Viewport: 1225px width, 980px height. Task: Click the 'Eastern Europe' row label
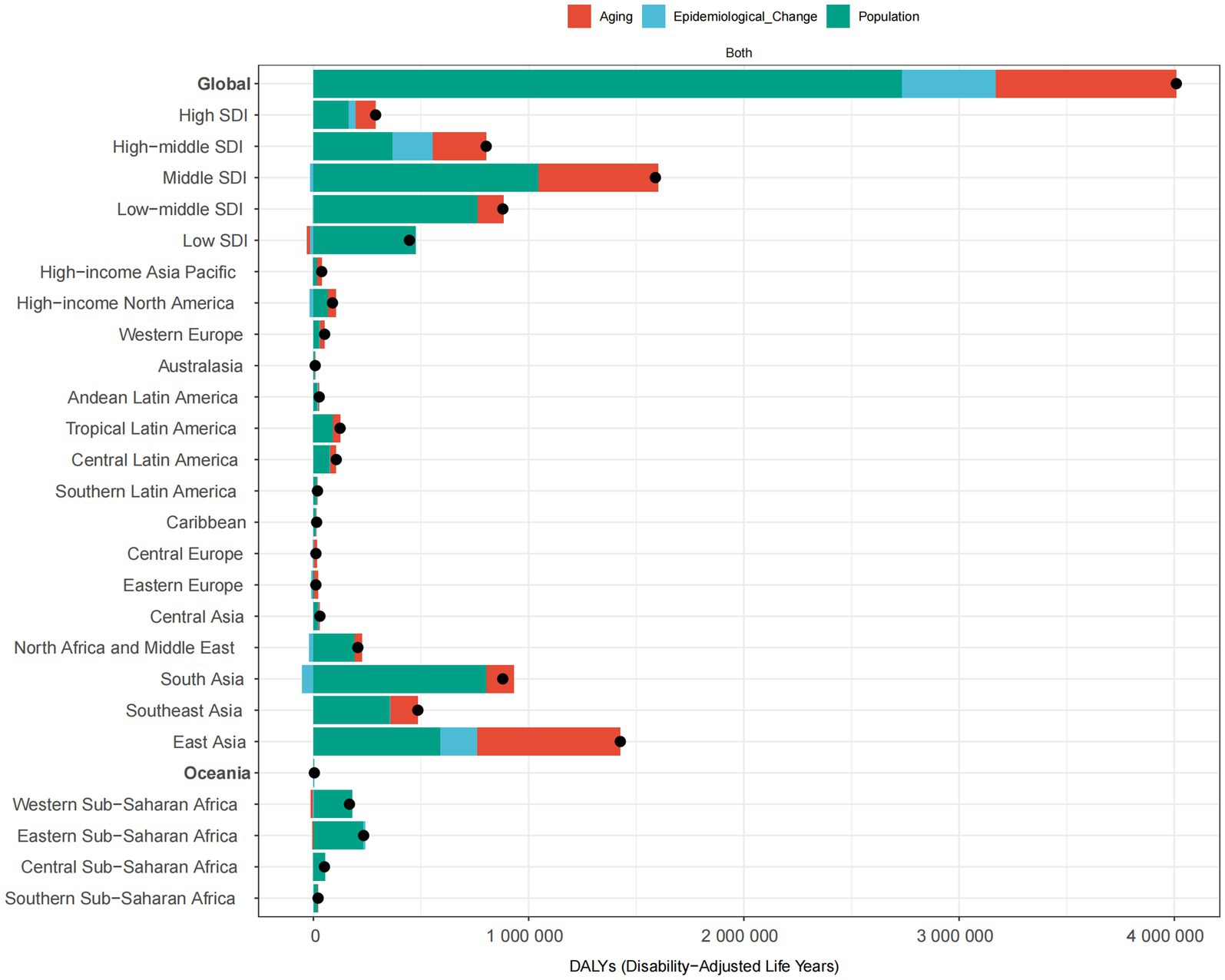[x=183, y=585]
